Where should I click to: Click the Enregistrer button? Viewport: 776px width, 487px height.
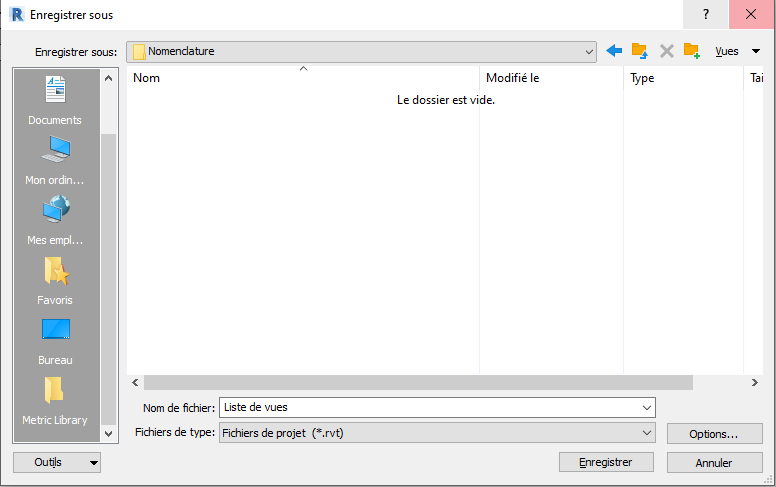[x=606, y=462]
